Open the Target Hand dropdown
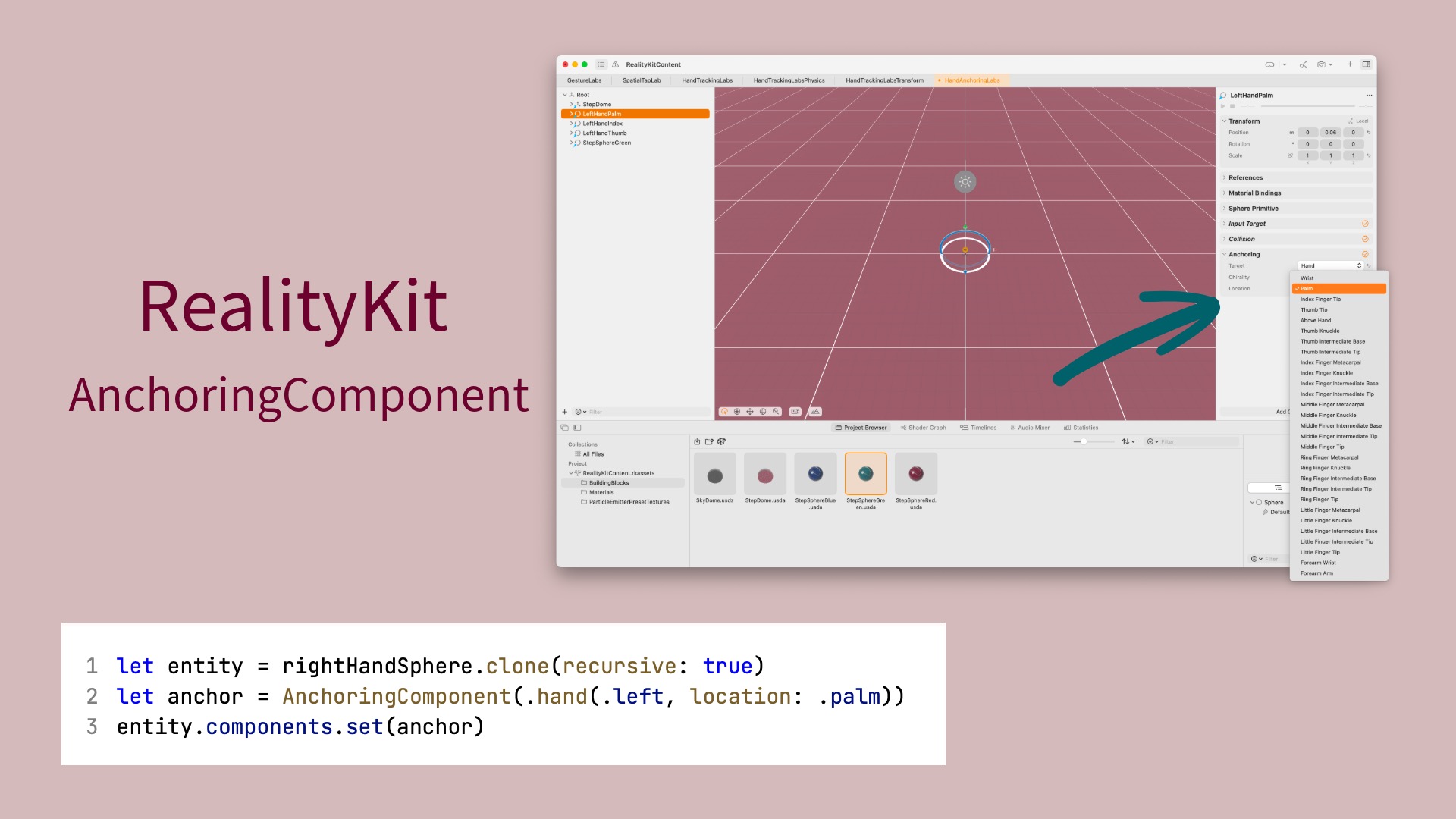 [x=1331, y=266]
